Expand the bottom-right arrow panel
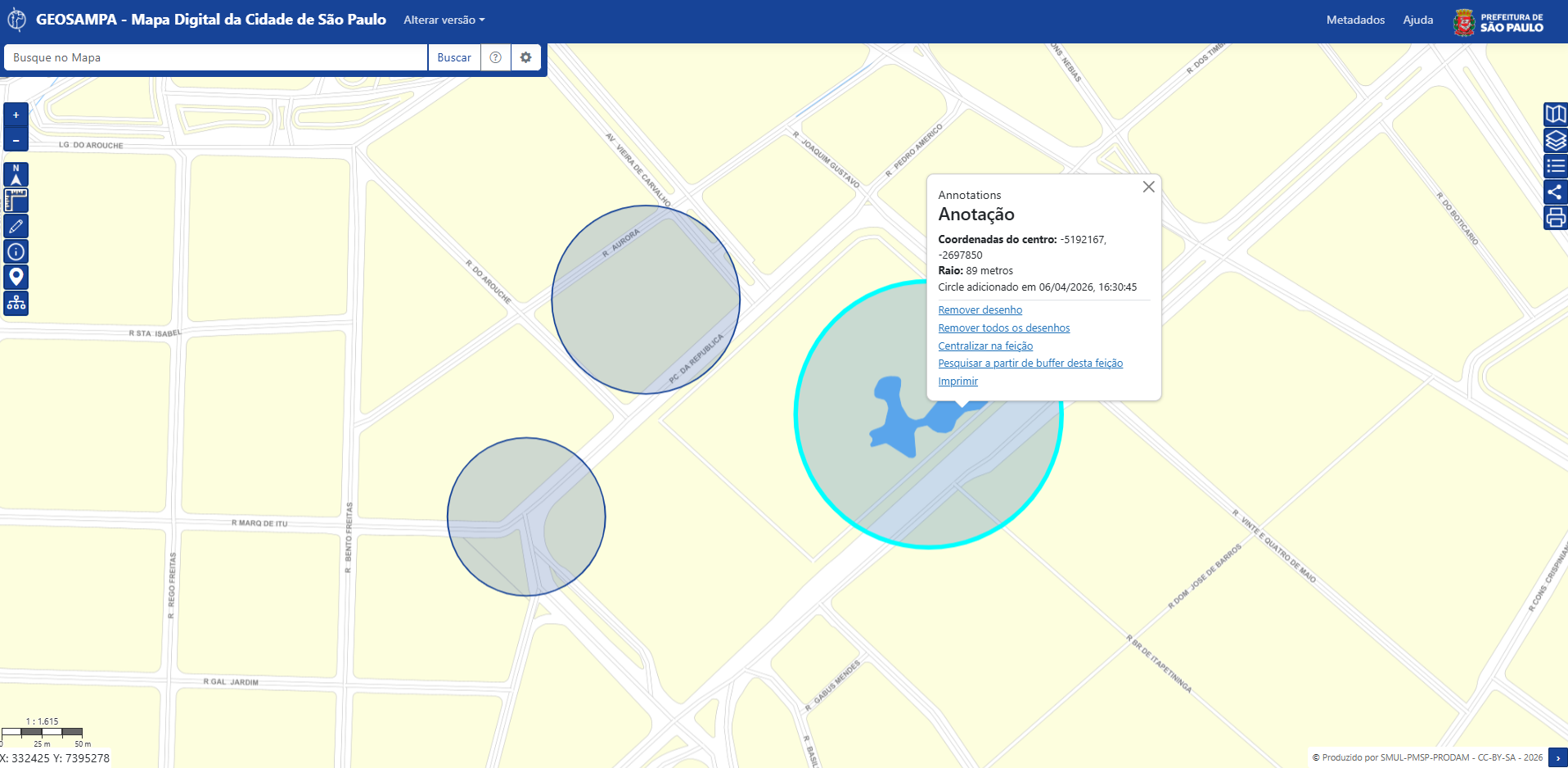This screenshot has width=1568, height=768. tap(1557, 757)
